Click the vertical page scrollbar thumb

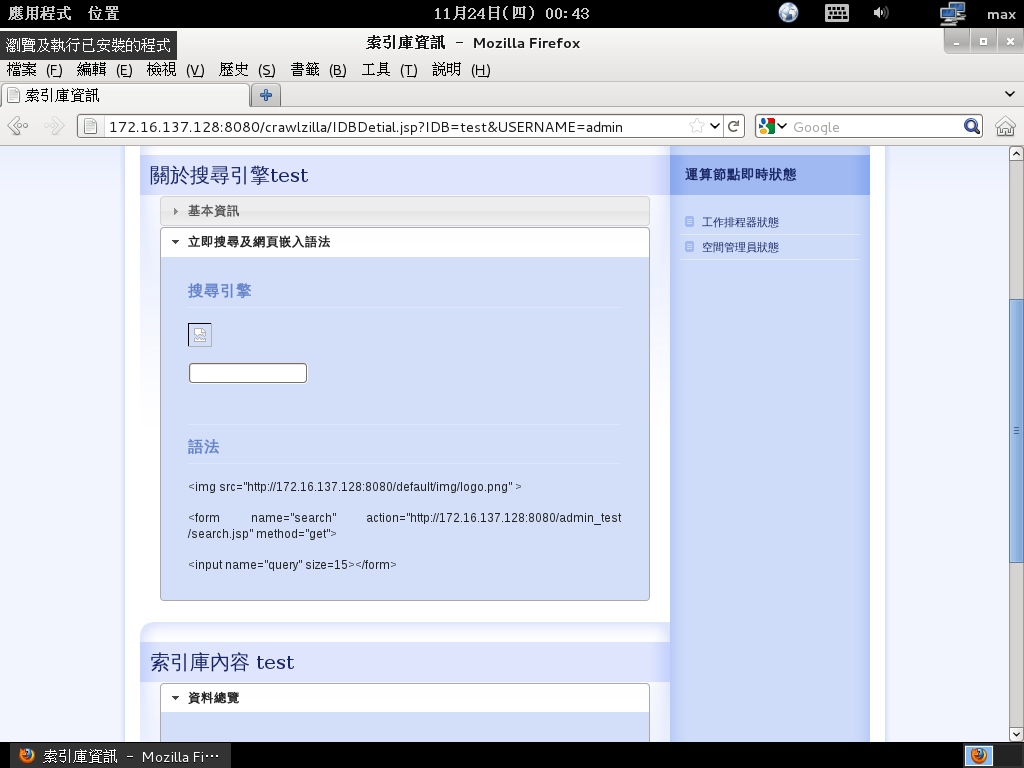point(1016,430)
